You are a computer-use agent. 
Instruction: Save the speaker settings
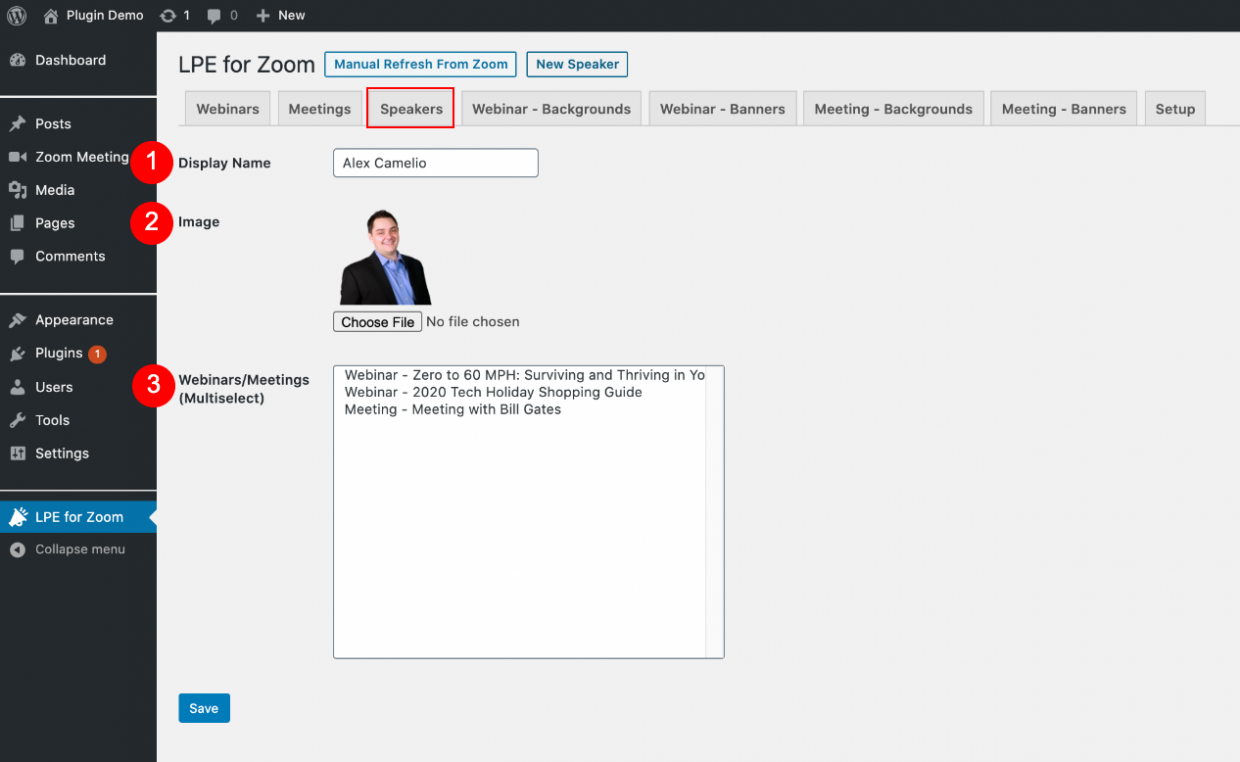click(204, 708)
